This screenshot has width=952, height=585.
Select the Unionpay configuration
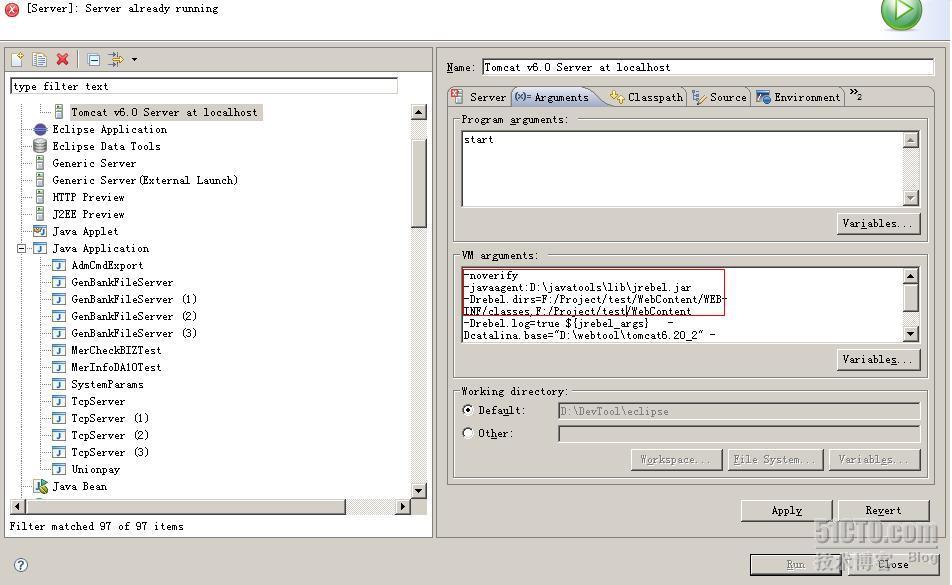pyautogui.click(x=96, y=469)
